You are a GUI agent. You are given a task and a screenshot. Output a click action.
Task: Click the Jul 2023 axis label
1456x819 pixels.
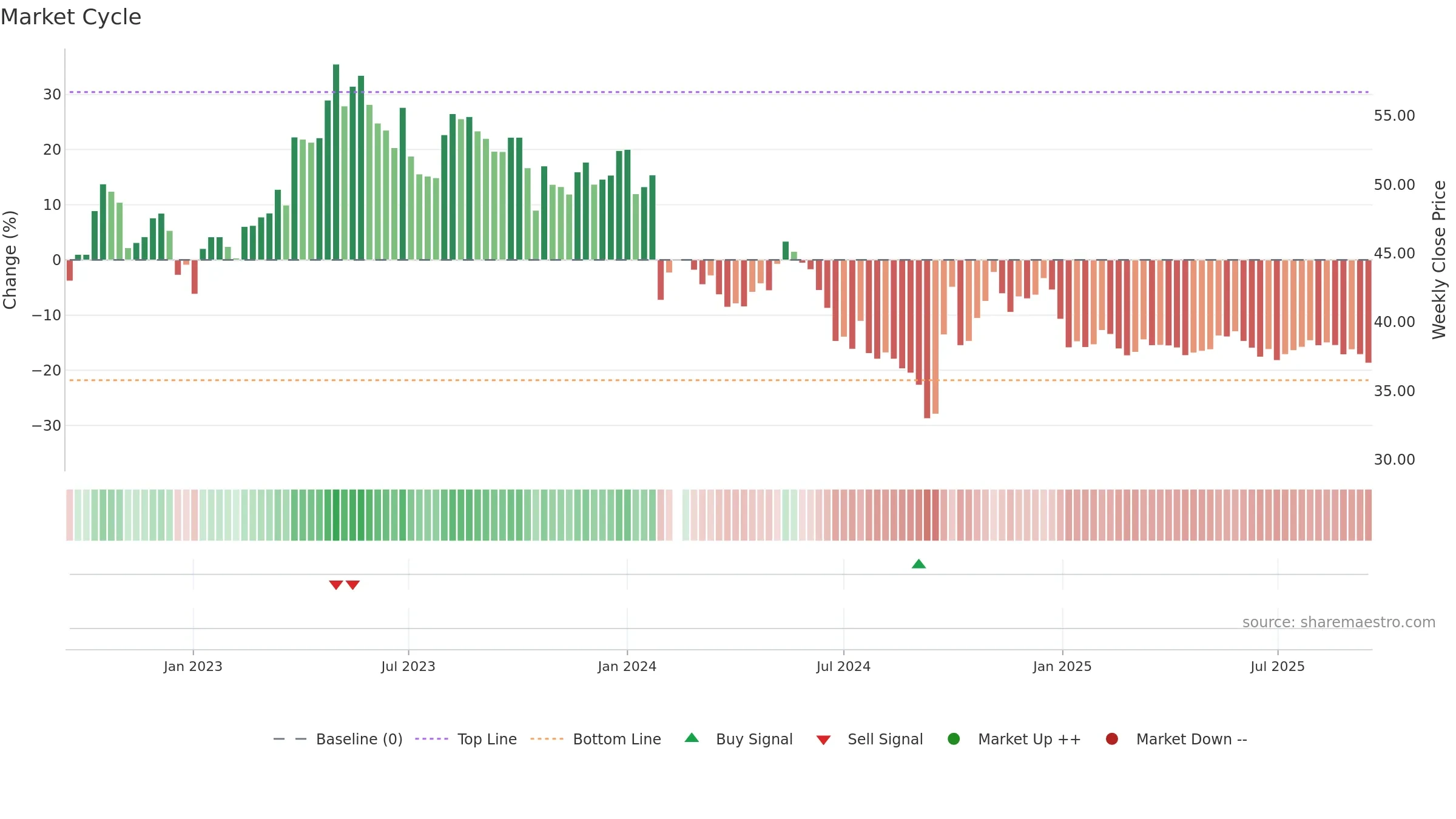point(408,666)
